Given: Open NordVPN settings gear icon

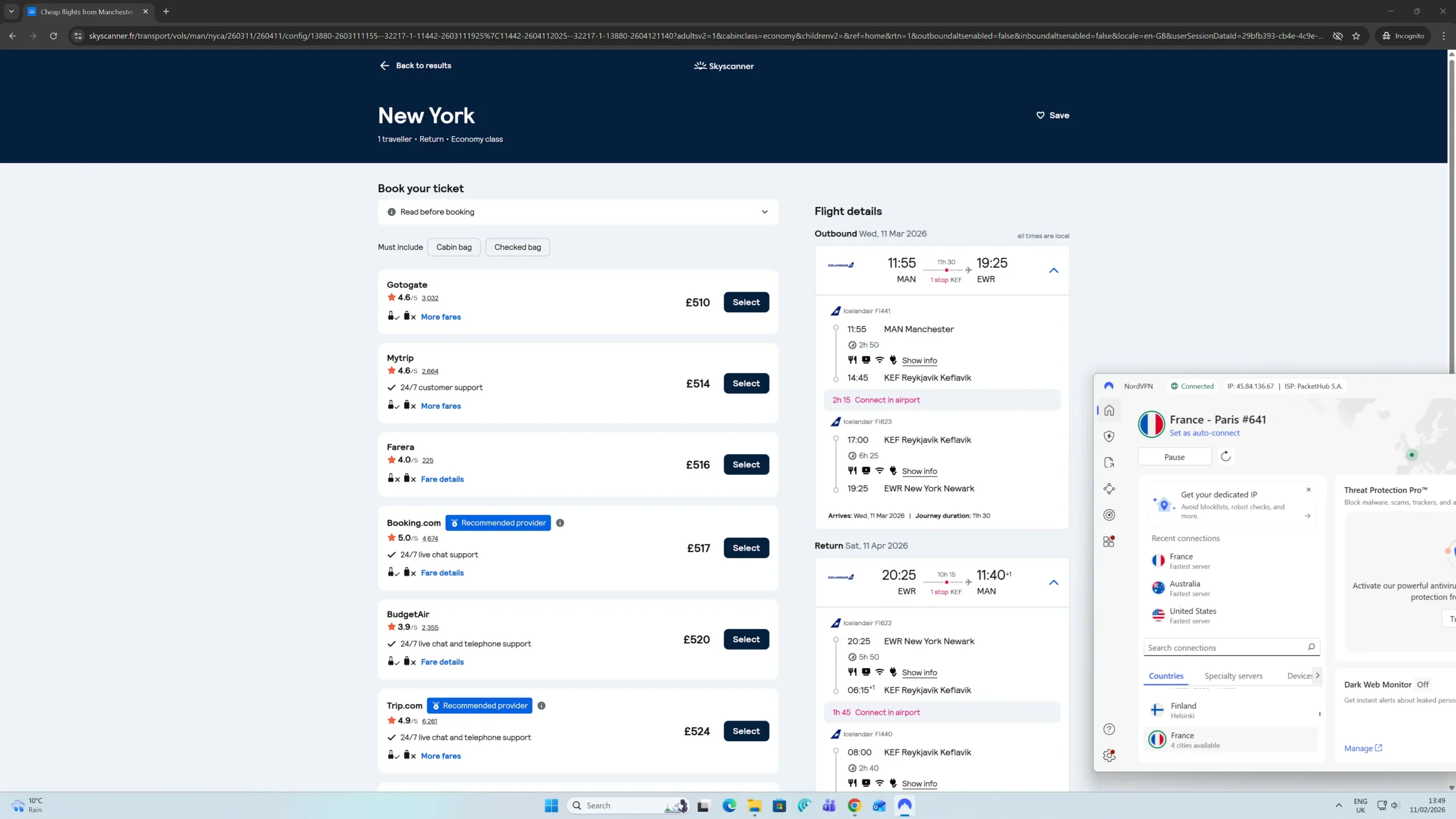Looking at the screenshot, I should 1108,755.
